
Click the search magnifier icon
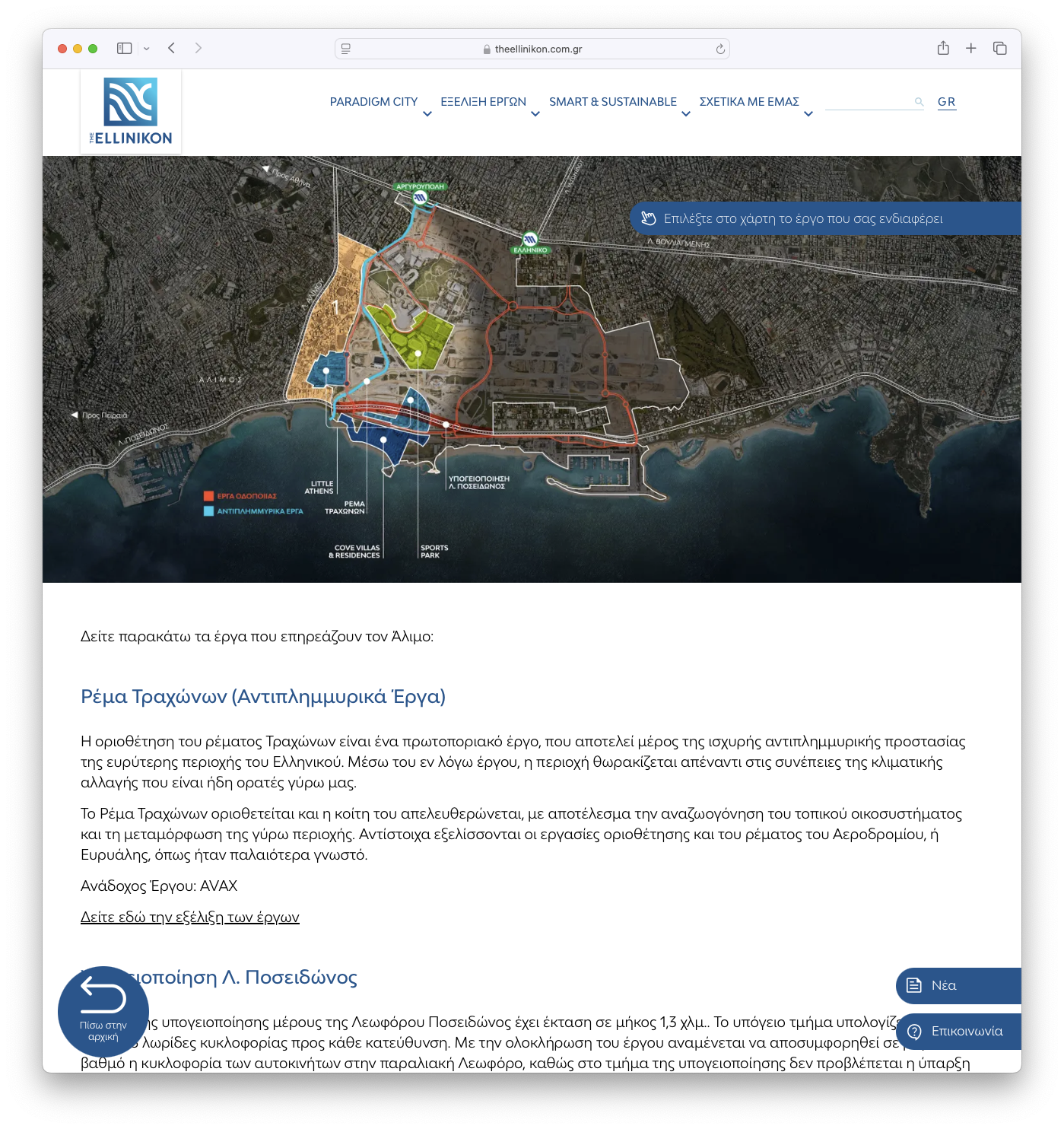[919, 102]
